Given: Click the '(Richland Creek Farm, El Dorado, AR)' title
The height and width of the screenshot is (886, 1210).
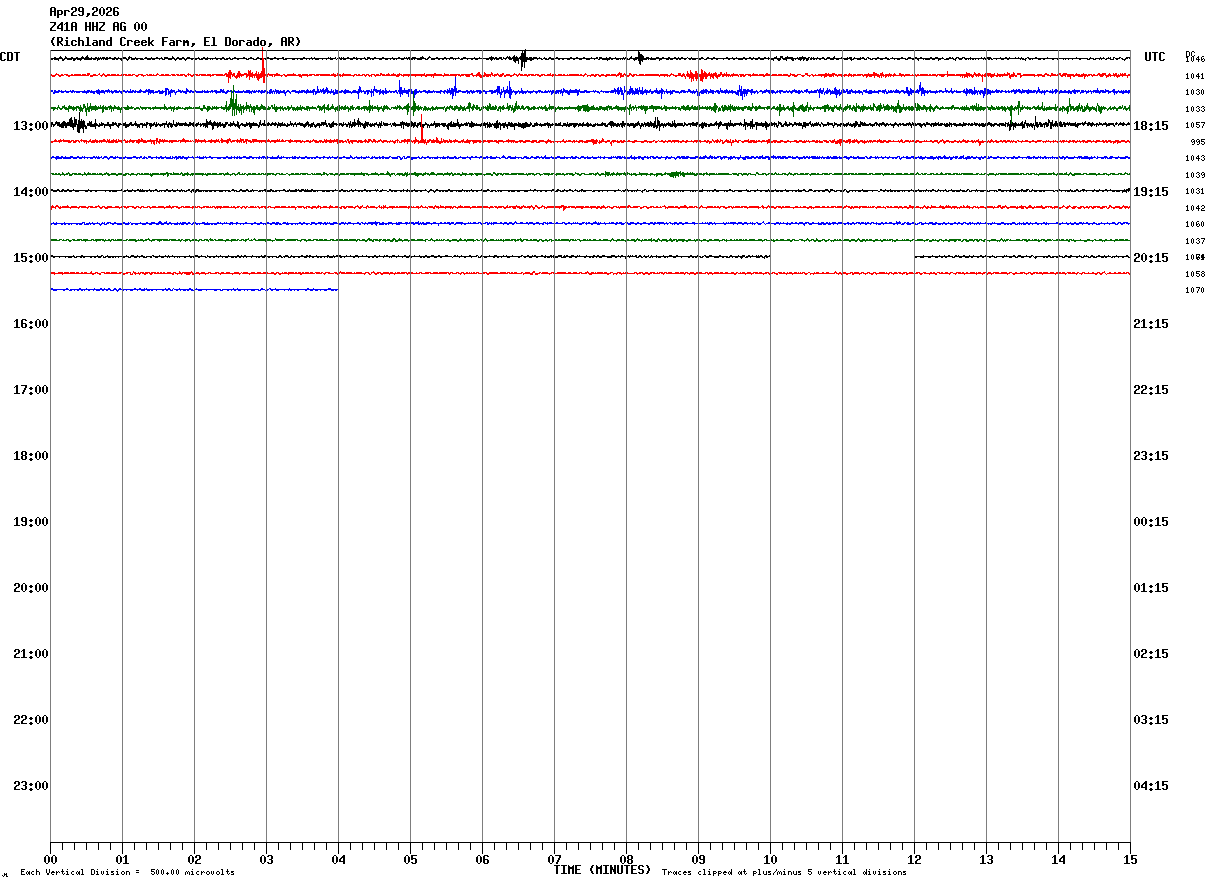Looking at the screenshot, I should pos(175,42).
